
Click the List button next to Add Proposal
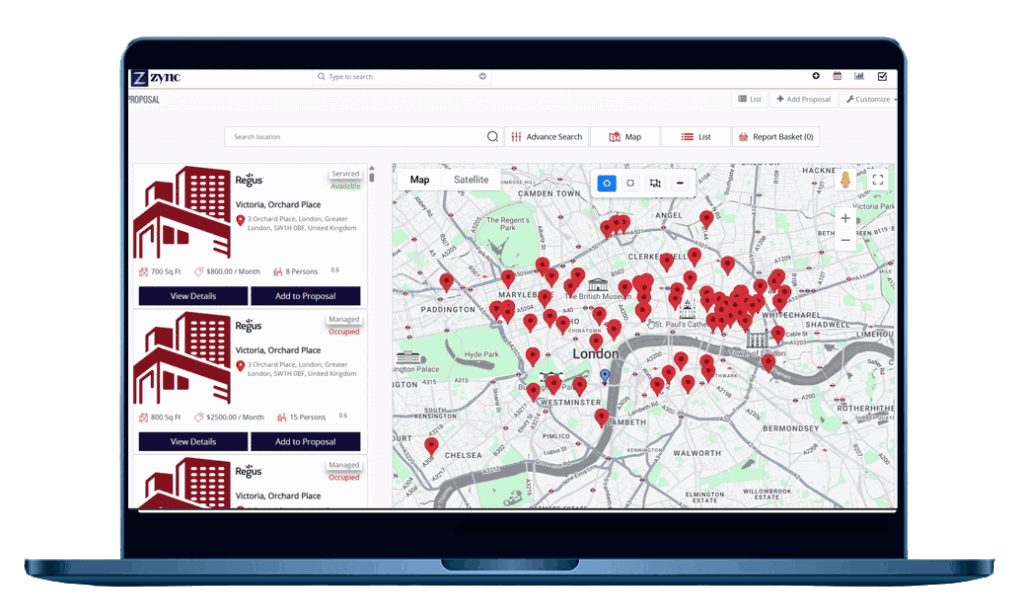[x=750, y=99]
